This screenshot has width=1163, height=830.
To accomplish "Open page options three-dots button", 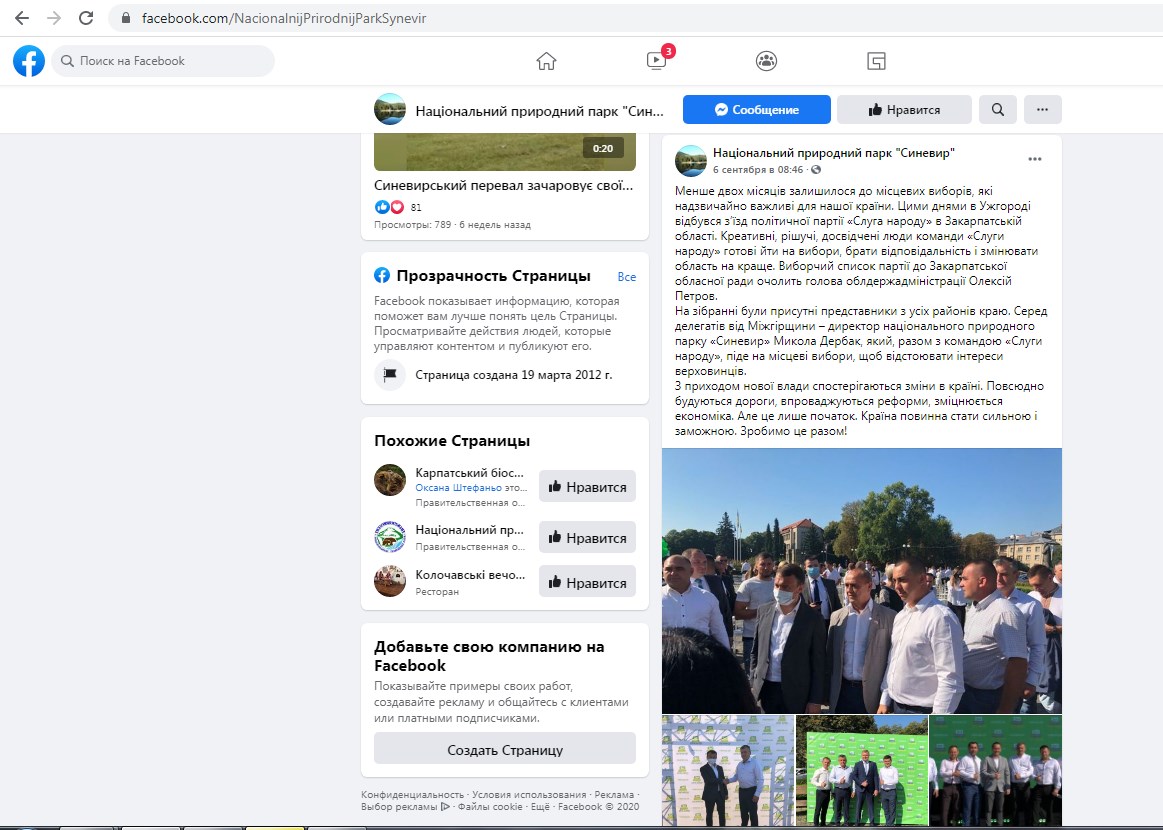I will click(x=1042, y=110).
